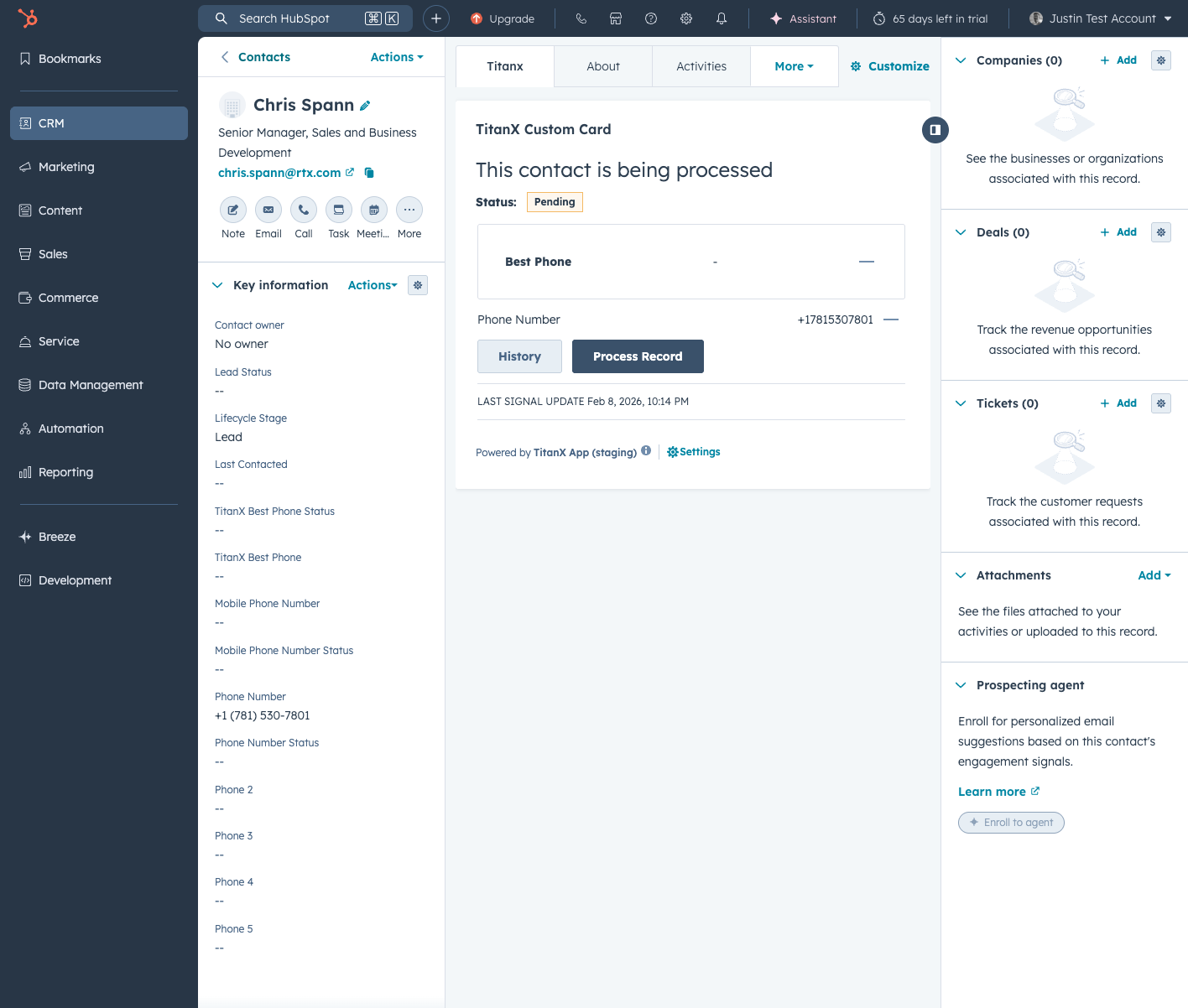This screenshot has width=1188, height=1008.
Task: Collapse the Attachments section
Action: pyautogui.click(x=961, y=575)
